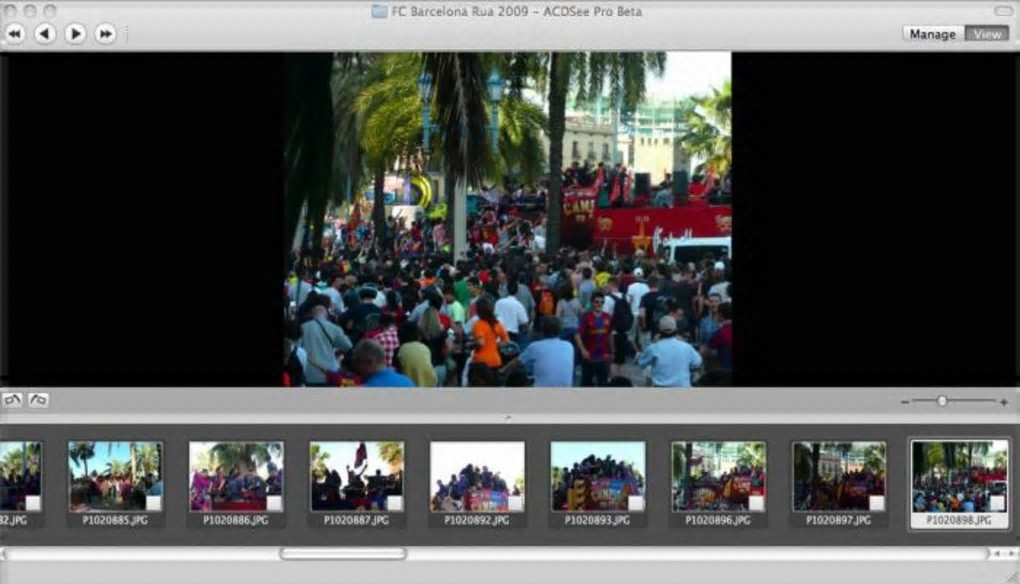
Task: Click the FC Barcelona Rua 2009 folder icon in title bar
Action: point(379,12)
